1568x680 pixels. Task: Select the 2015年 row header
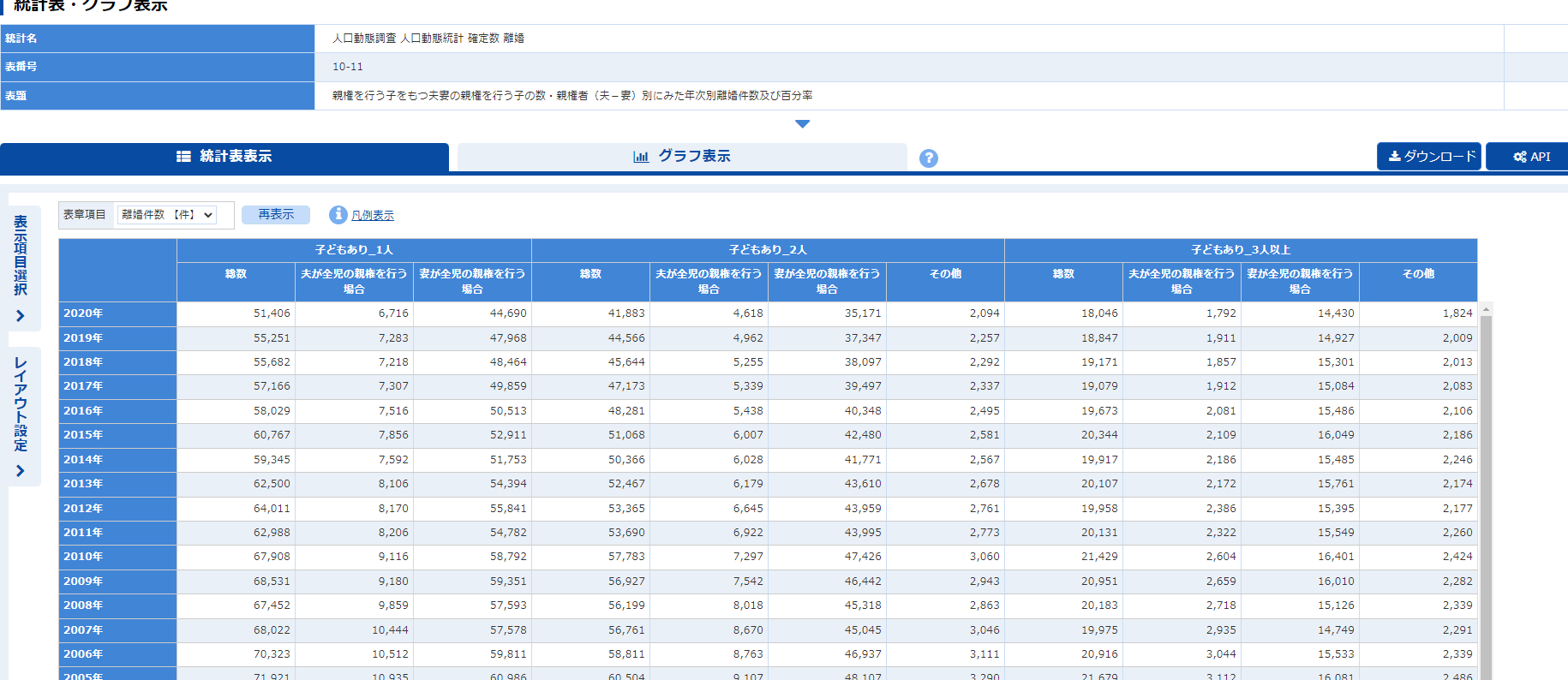pos(117,435)
